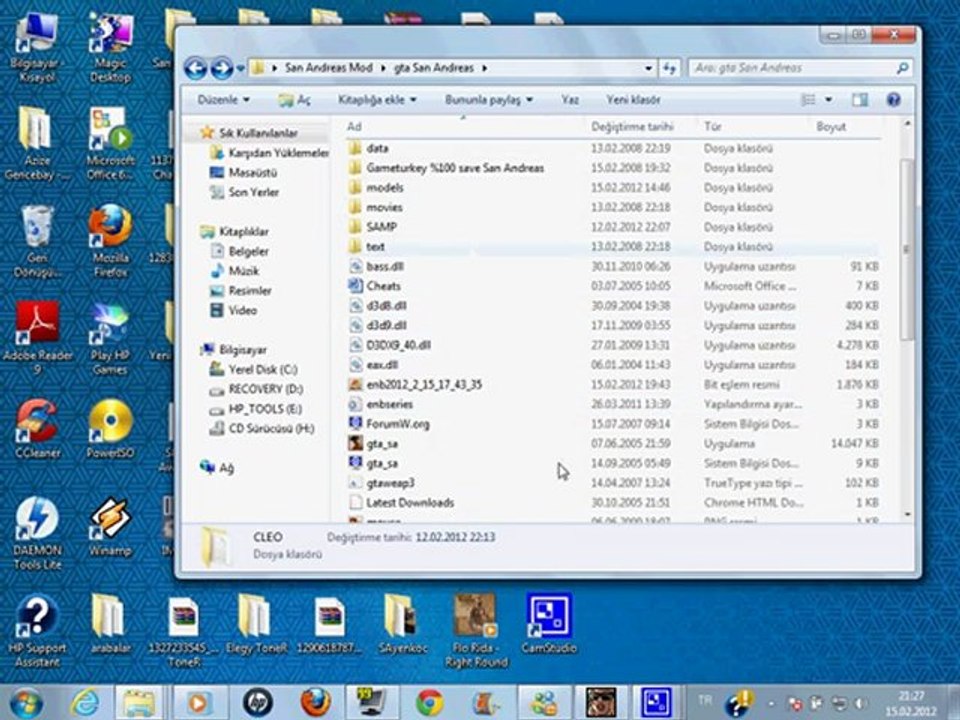Click 'gta San Andreas' breadcrumb segment
Image resolution: width=960 pixels, height=720 pixels.
[x=433, y=68]
